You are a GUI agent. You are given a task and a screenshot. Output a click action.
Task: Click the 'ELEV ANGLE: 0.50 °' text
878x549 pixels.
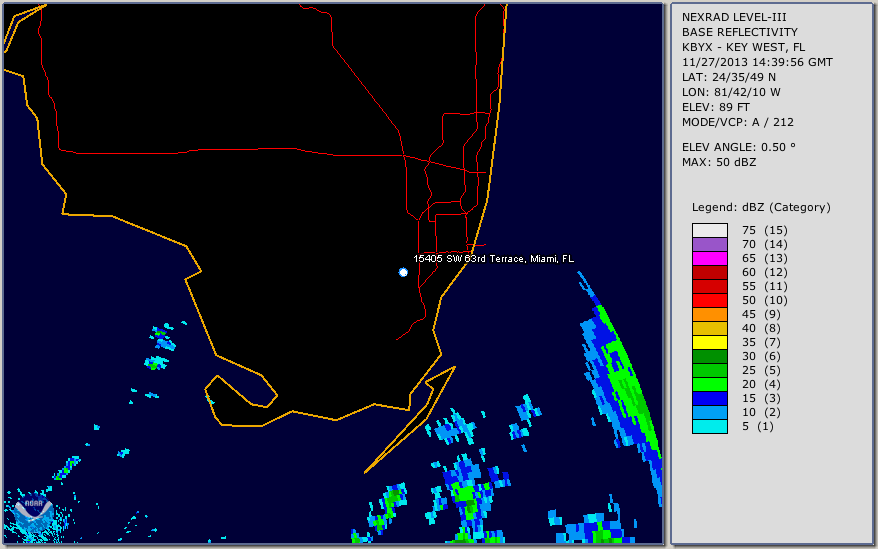point(739,147)
